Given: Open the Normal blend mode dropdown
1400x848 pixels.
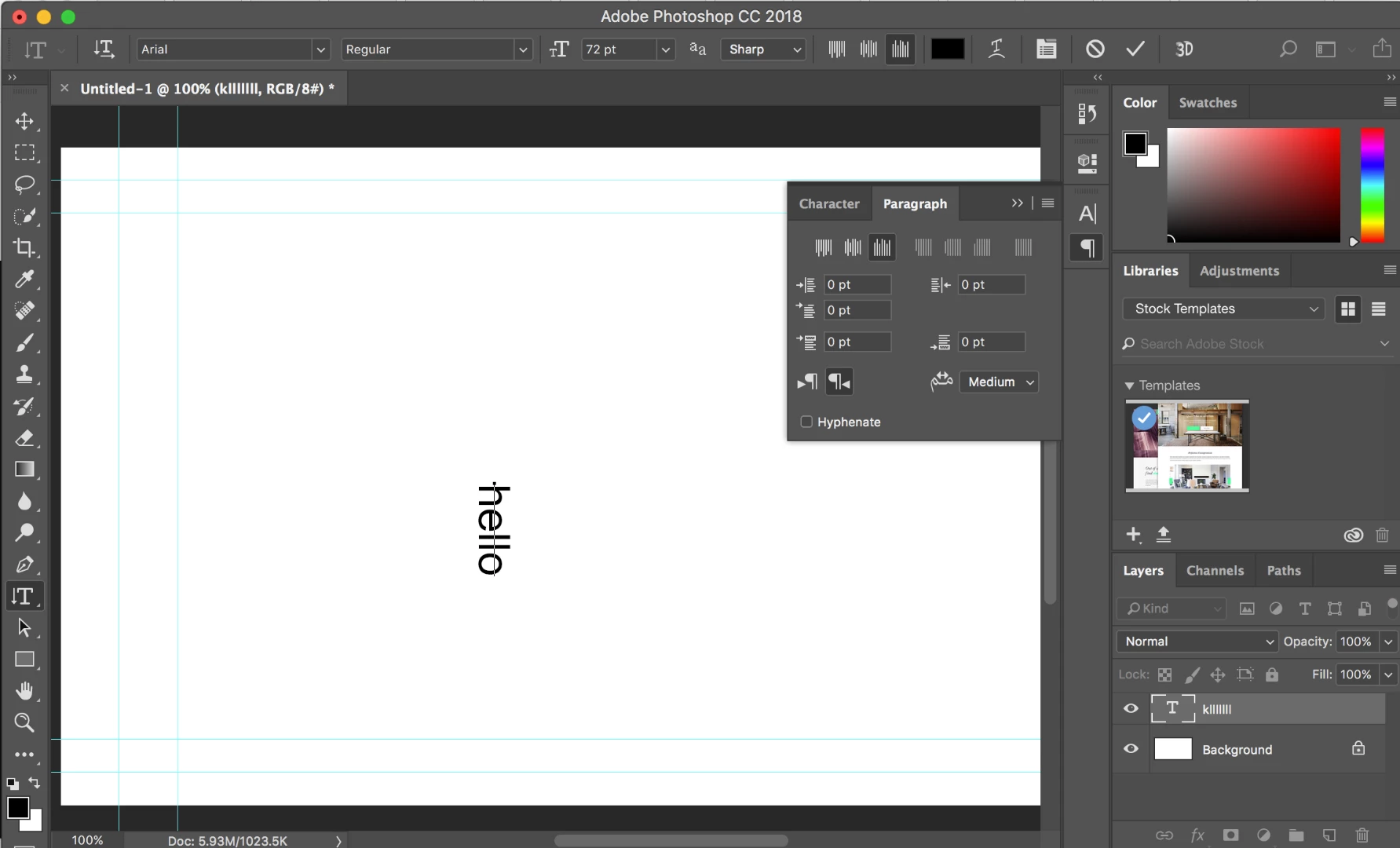Looking at the screenshot, I should tap(1197, 641).
